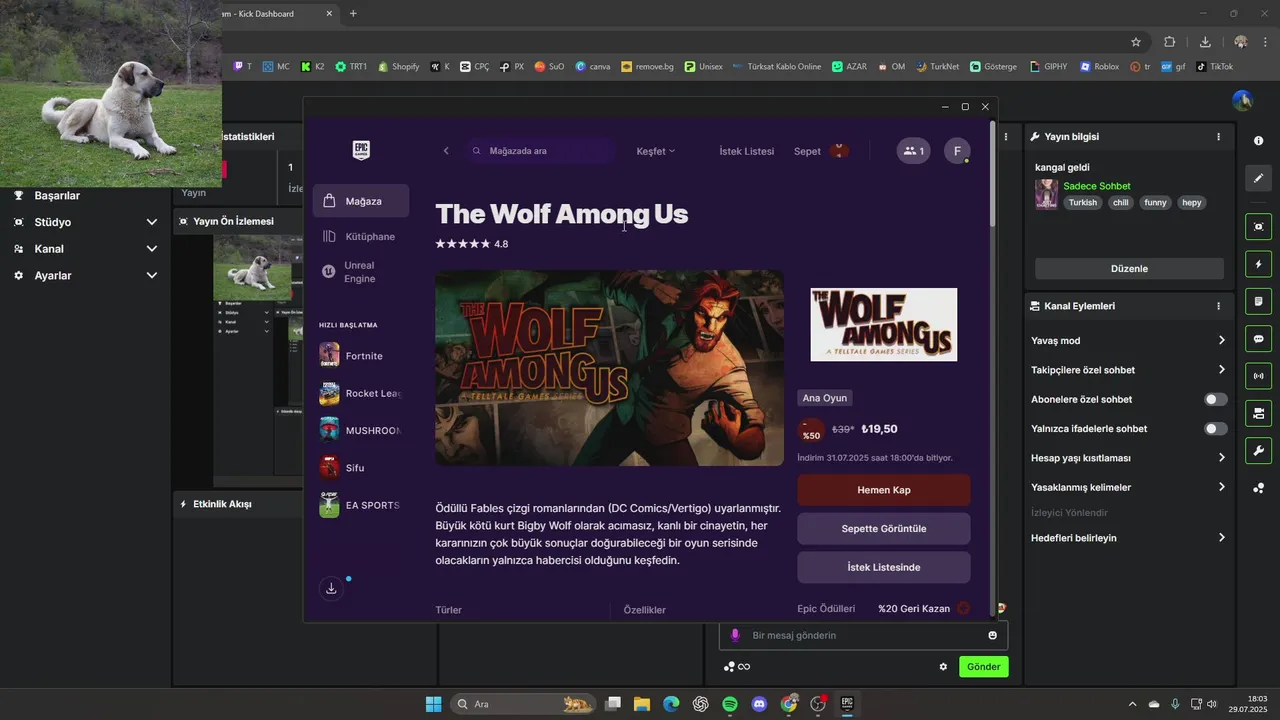Open Spotify from the taskbar
The width and height of the screenshot is (1280, 720).
click(x=730, y=704)
